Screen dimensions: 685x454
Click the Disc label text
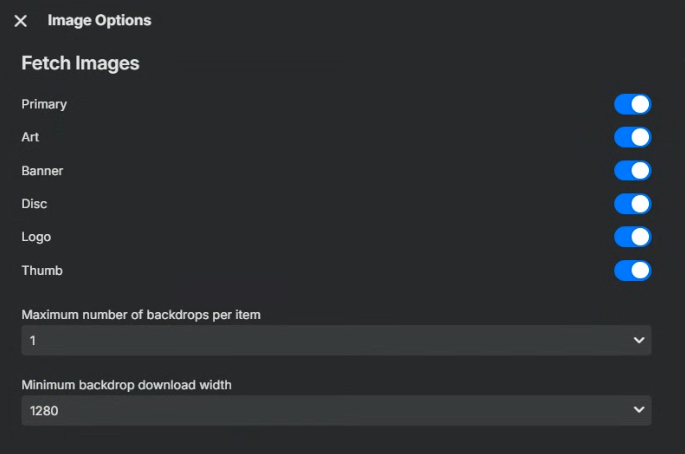click(x=34, y=204)
